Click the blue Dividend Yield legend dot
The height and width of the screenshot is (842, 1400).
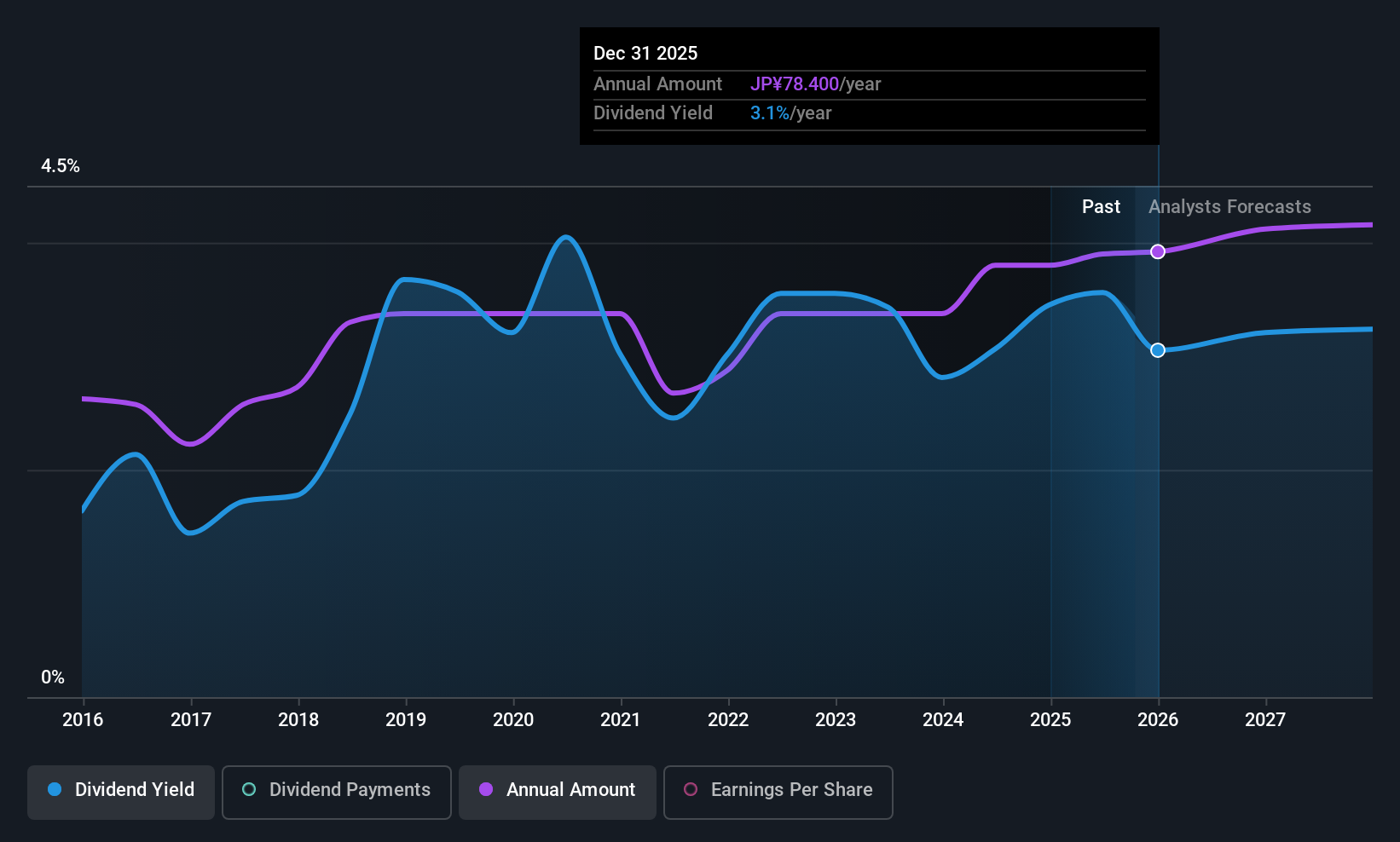[55, 789]
